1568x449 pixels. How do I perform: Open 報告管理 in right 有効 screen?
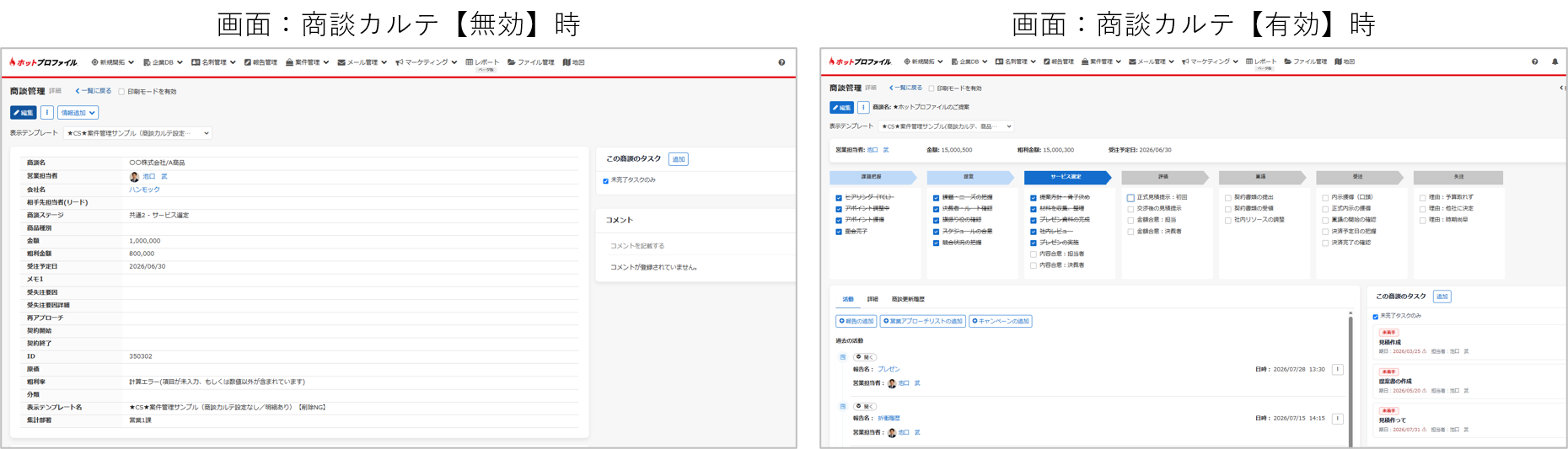[1058, 61]
